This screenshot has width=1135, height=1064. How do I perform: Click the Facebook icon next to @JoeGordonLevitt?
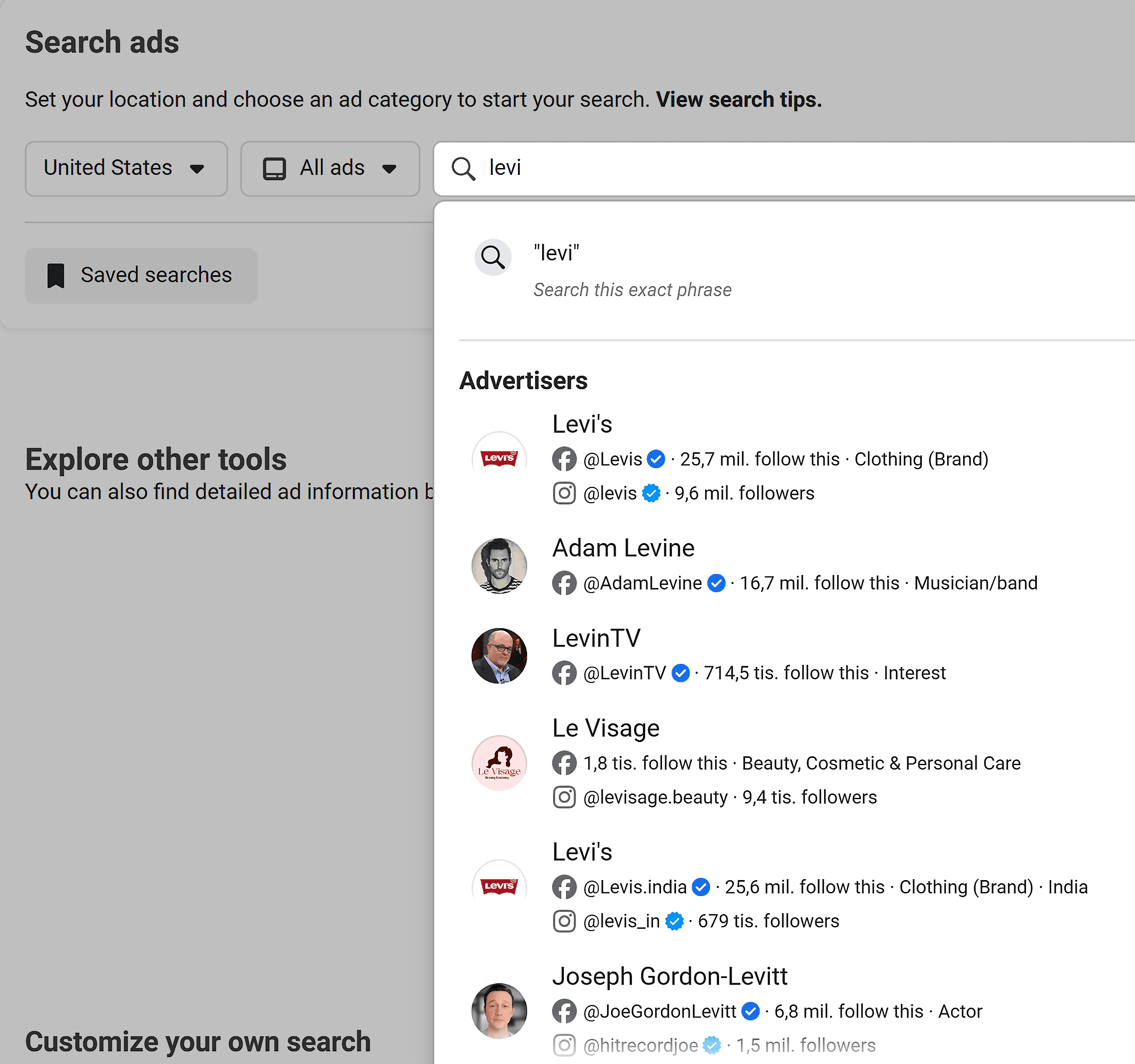point(564,1011)
